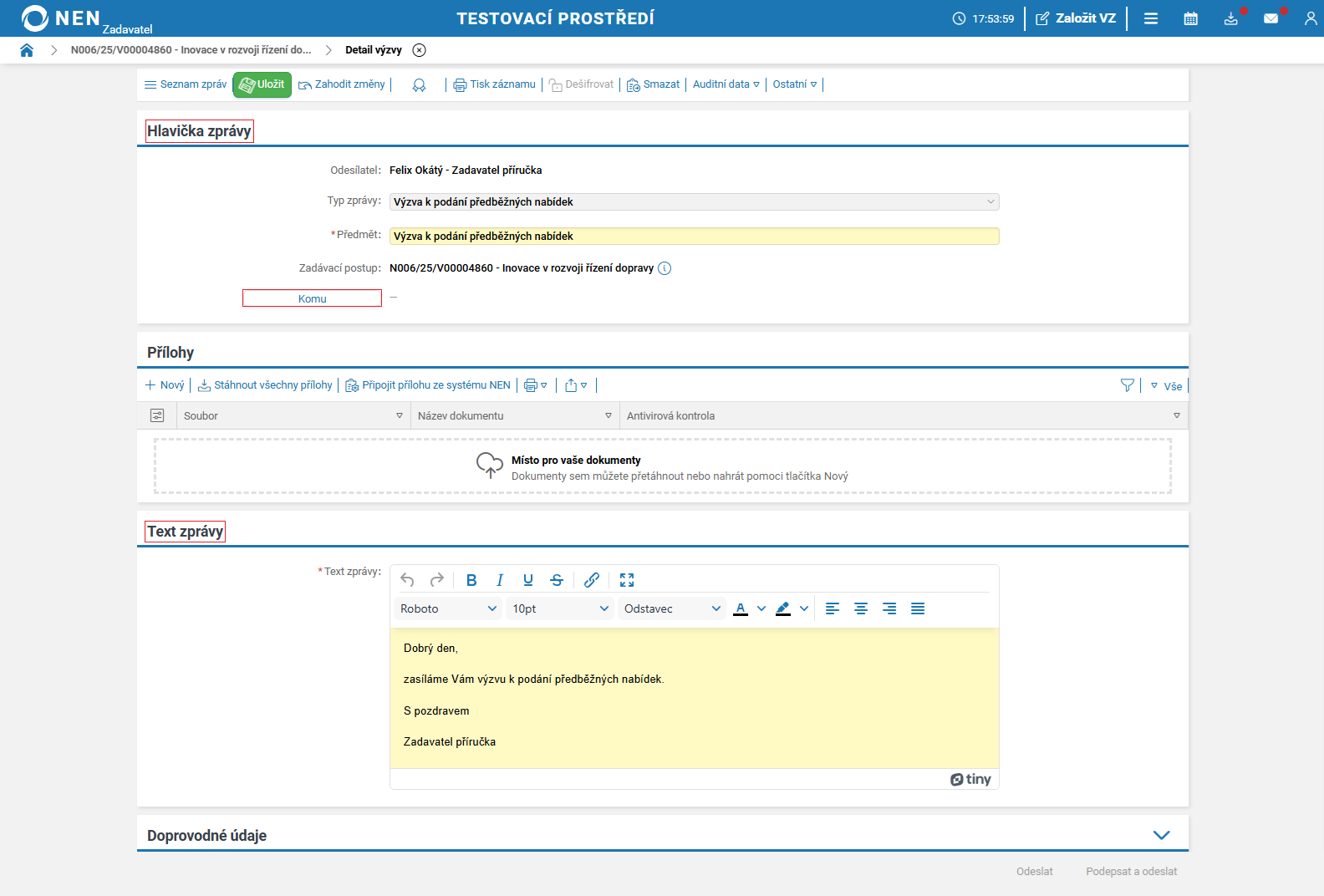The width and height of the screenshot is (1324, 896).
Task: Open the print dropdown in Přílohy toolbar
Action: click(x=536, y=385)
